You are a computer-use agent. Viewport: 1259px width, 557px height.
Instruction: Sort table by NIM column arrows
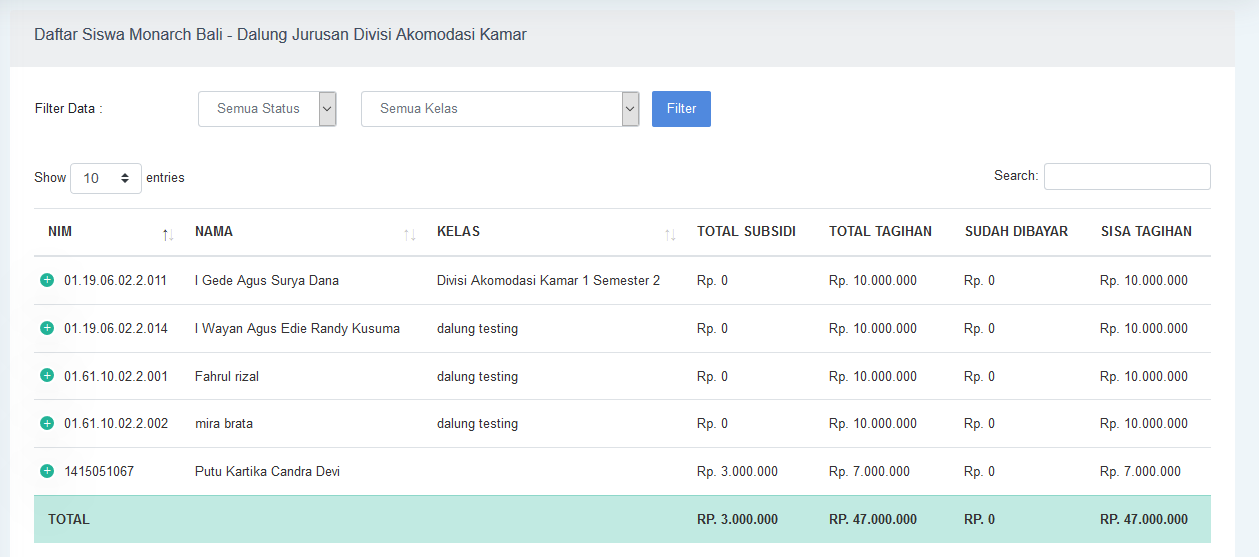pyautogui.click(x=168, y=233)
